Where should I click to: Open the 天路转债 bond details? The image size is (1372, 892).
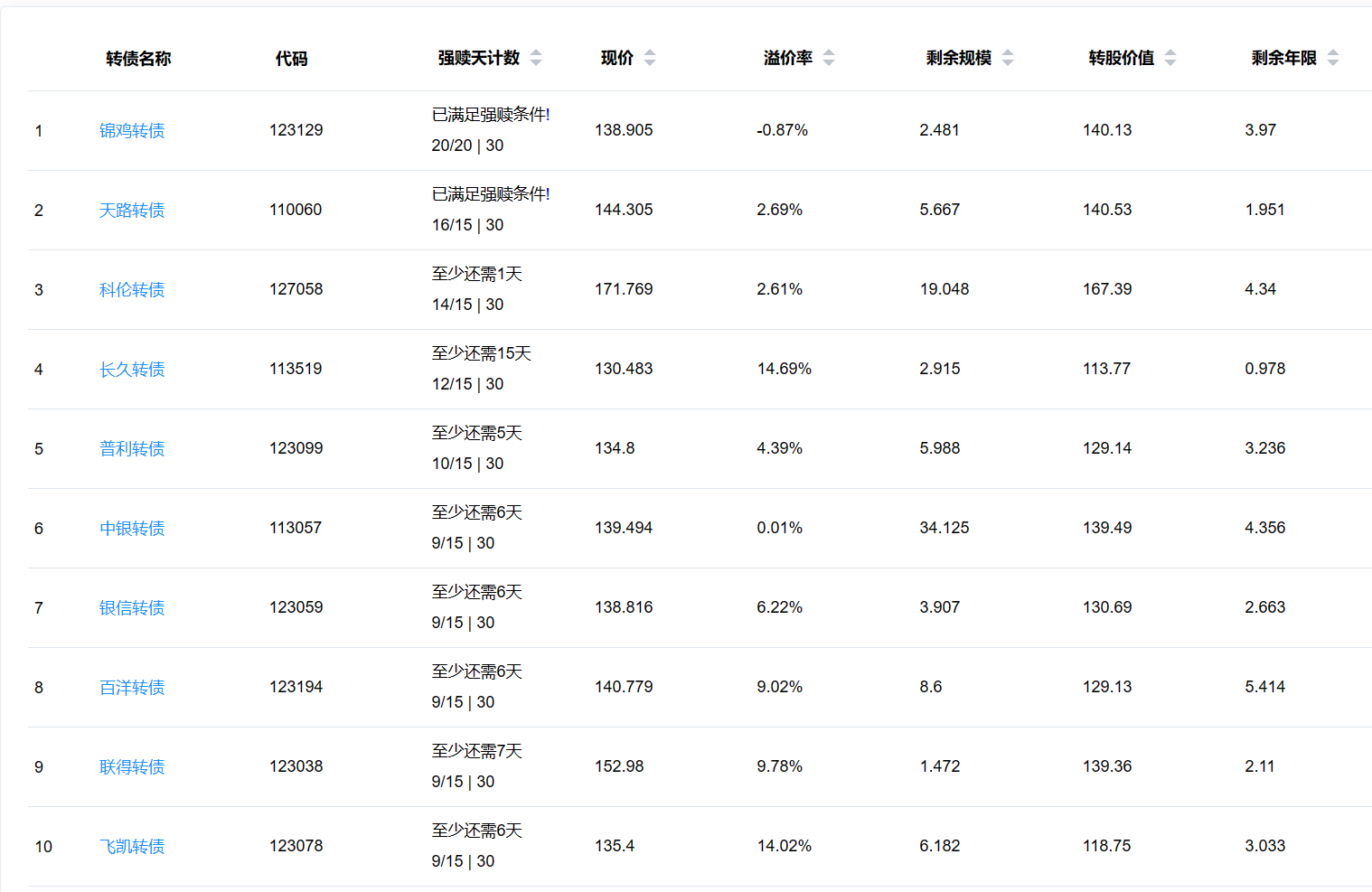(x=132, y=211)
